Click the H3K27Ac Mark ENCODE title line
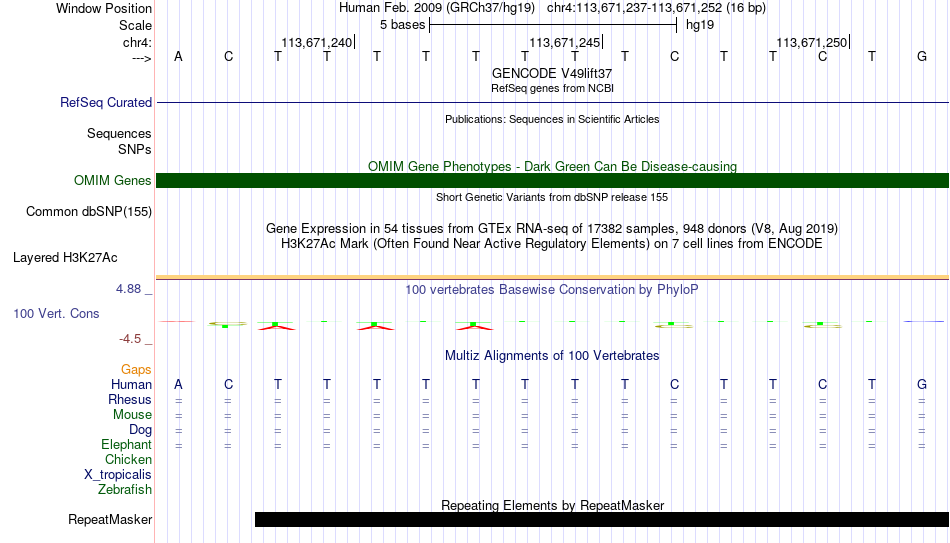Screen dimensions: 950x543 [x=552, y=244]
